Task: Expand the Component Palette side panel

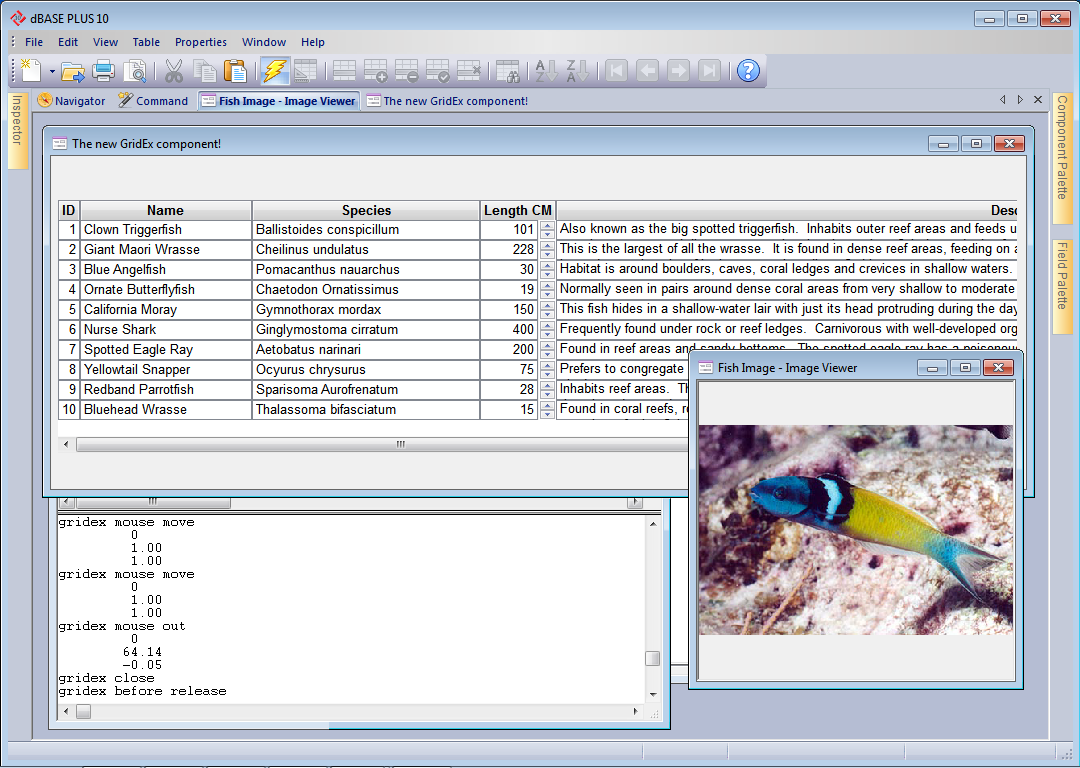Action: pyautogui.click(x=1062, y=158)
